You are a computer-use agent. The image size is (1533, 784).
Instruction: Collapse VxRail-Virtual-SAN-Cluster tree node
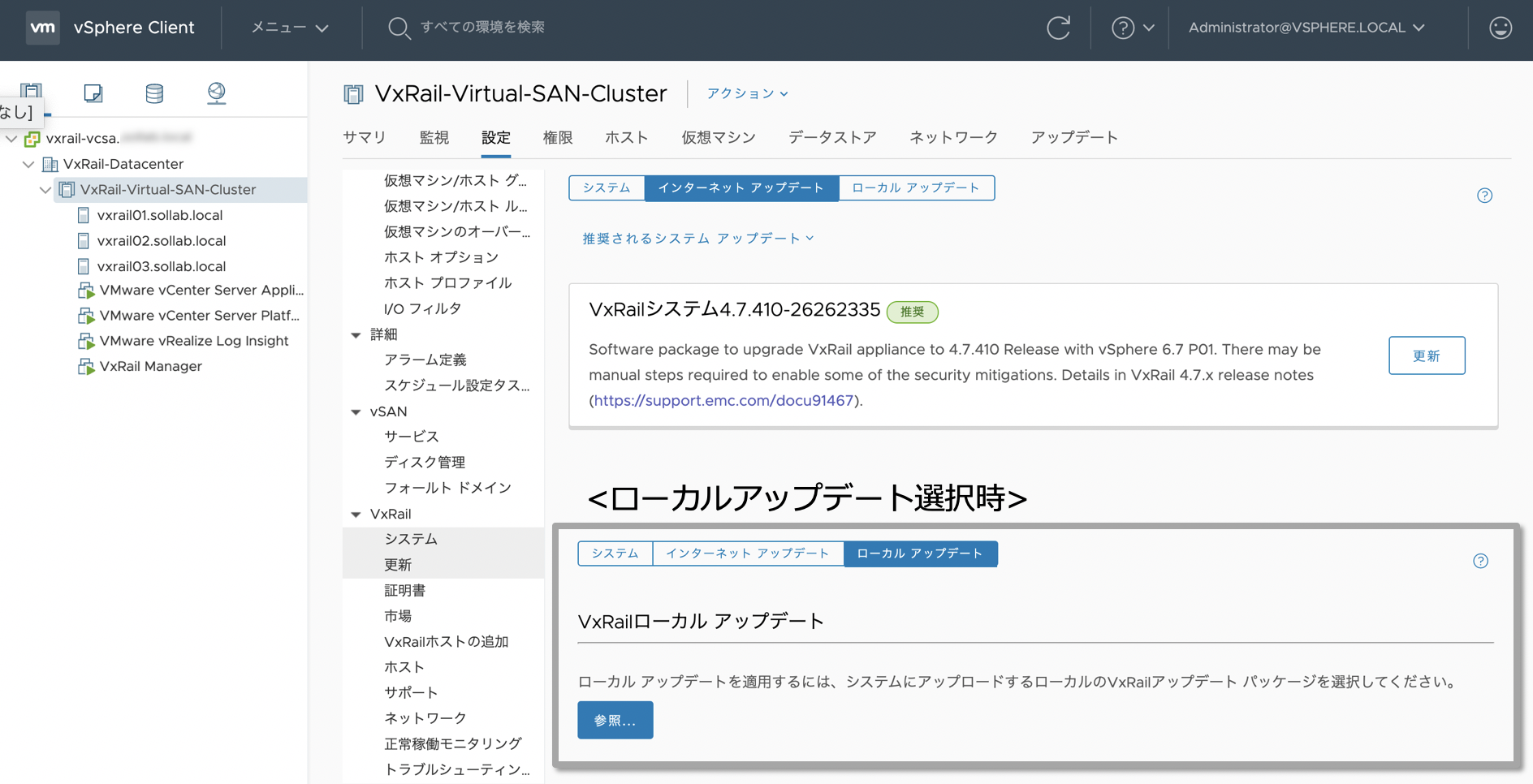(x=45, y=190)
